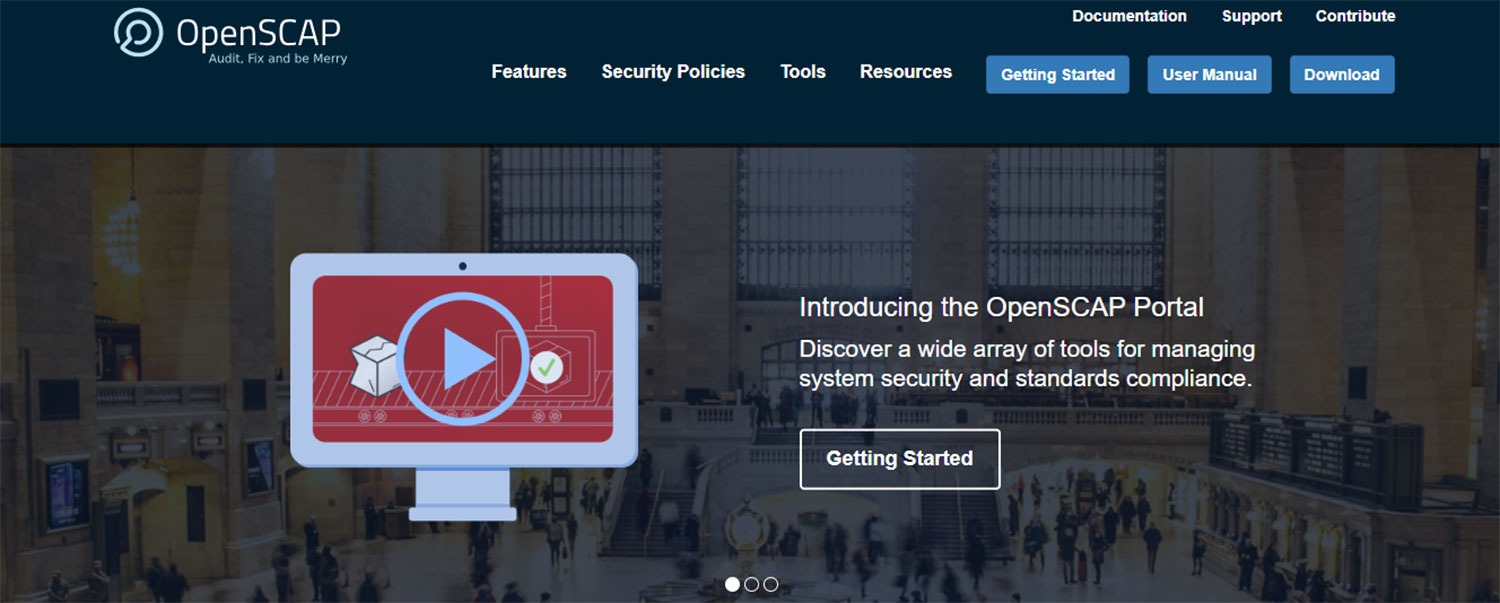
Task: Click the OpenSCAP logo icon
Action: tap(138, 33)
